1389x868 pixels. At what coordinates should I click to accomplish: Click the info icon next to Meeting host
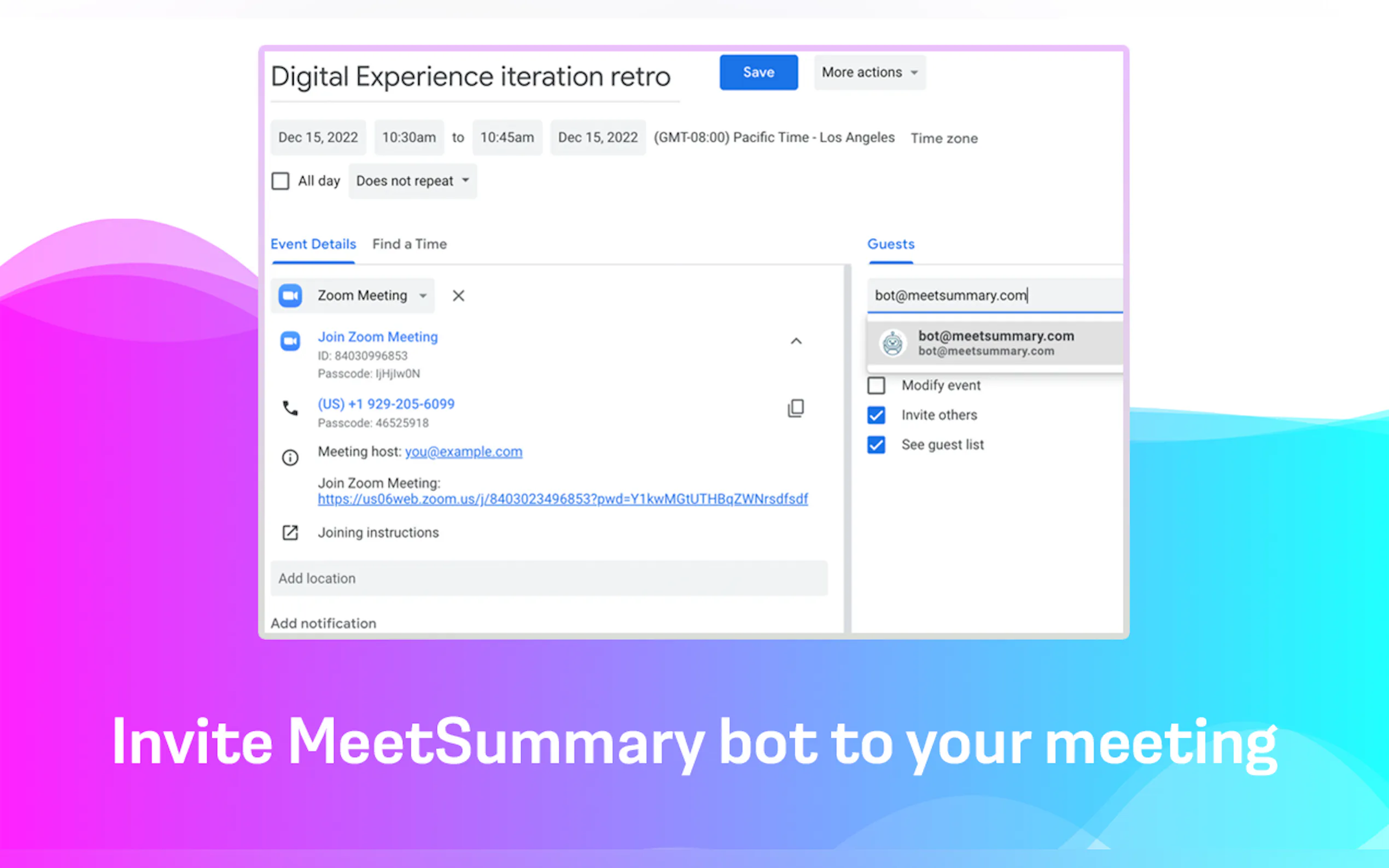(x=290, y=458)
